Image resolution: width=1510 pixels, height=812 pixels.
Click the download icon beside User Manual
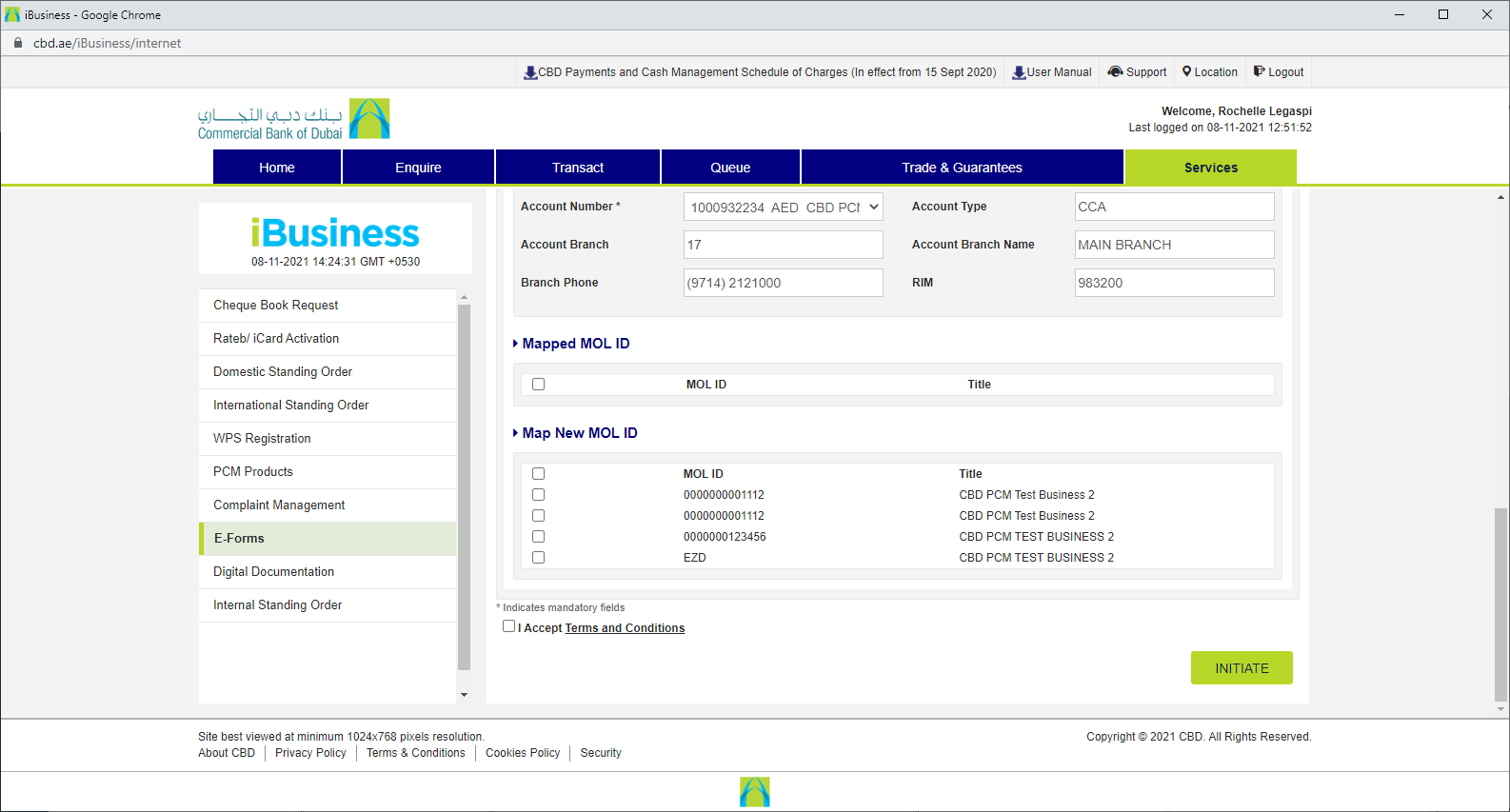[1019, 72]
